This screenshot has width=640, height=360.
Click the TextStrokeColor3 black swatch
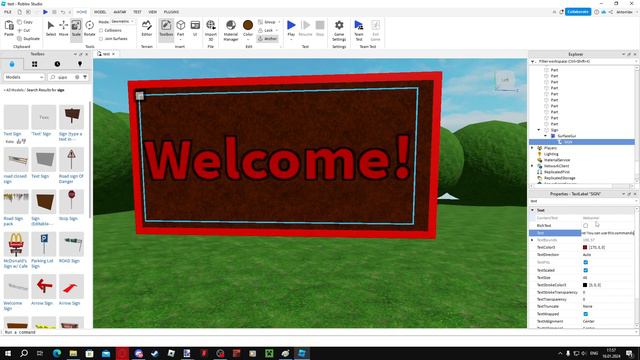(585, 285)
